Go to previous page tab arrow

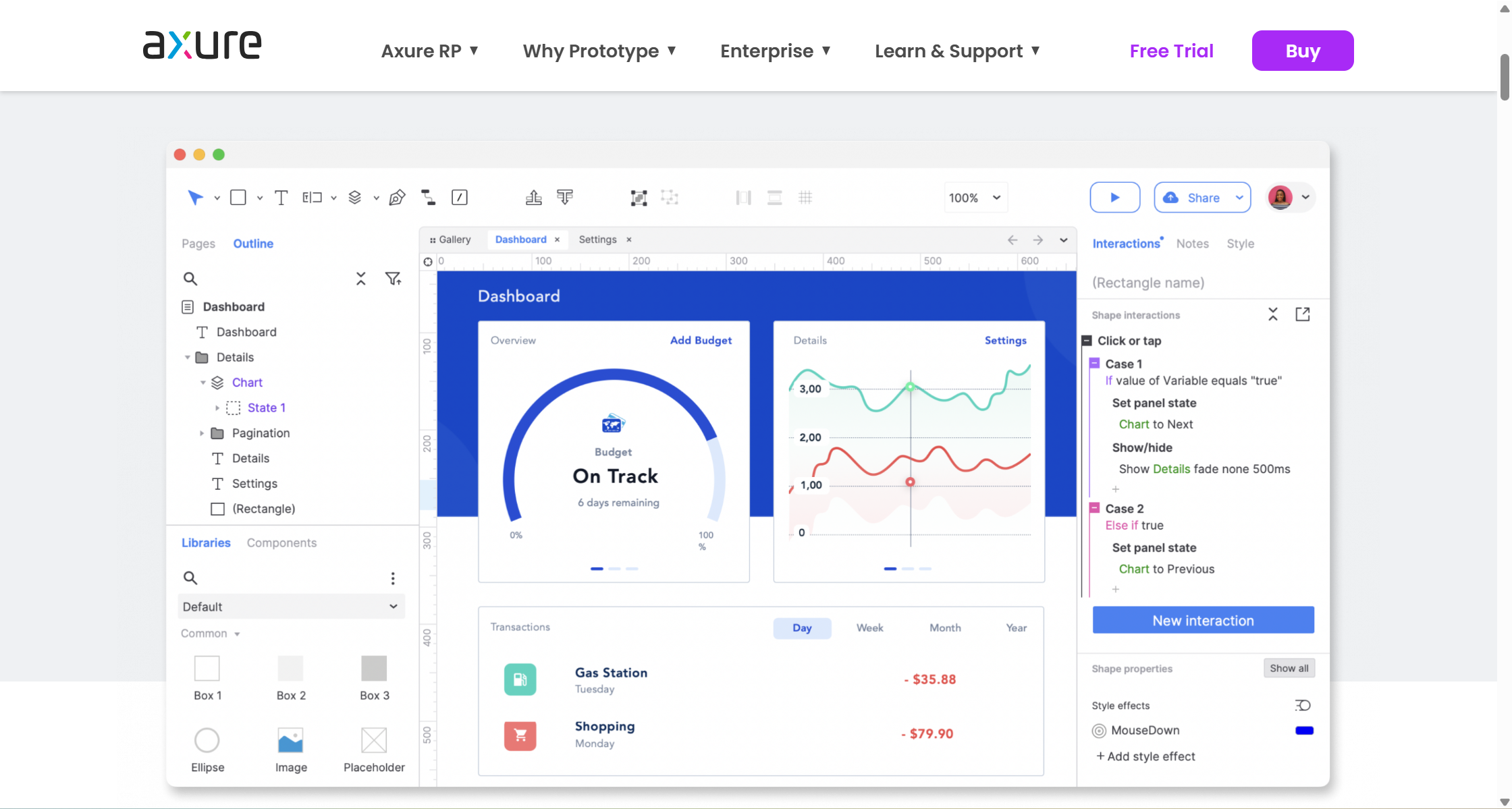[x=1013, y=240]
